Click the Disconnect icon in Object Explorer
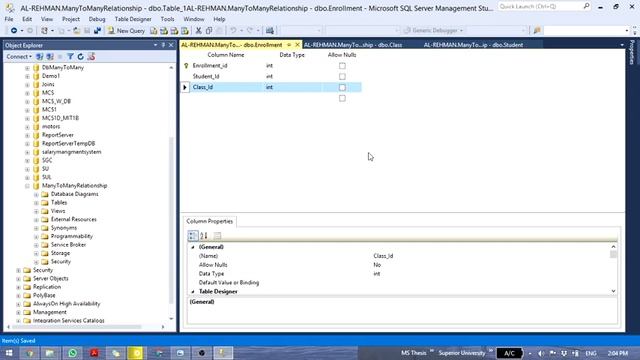Image resolution: width=640 pixels, height=360 pixels. coord(50,57)
